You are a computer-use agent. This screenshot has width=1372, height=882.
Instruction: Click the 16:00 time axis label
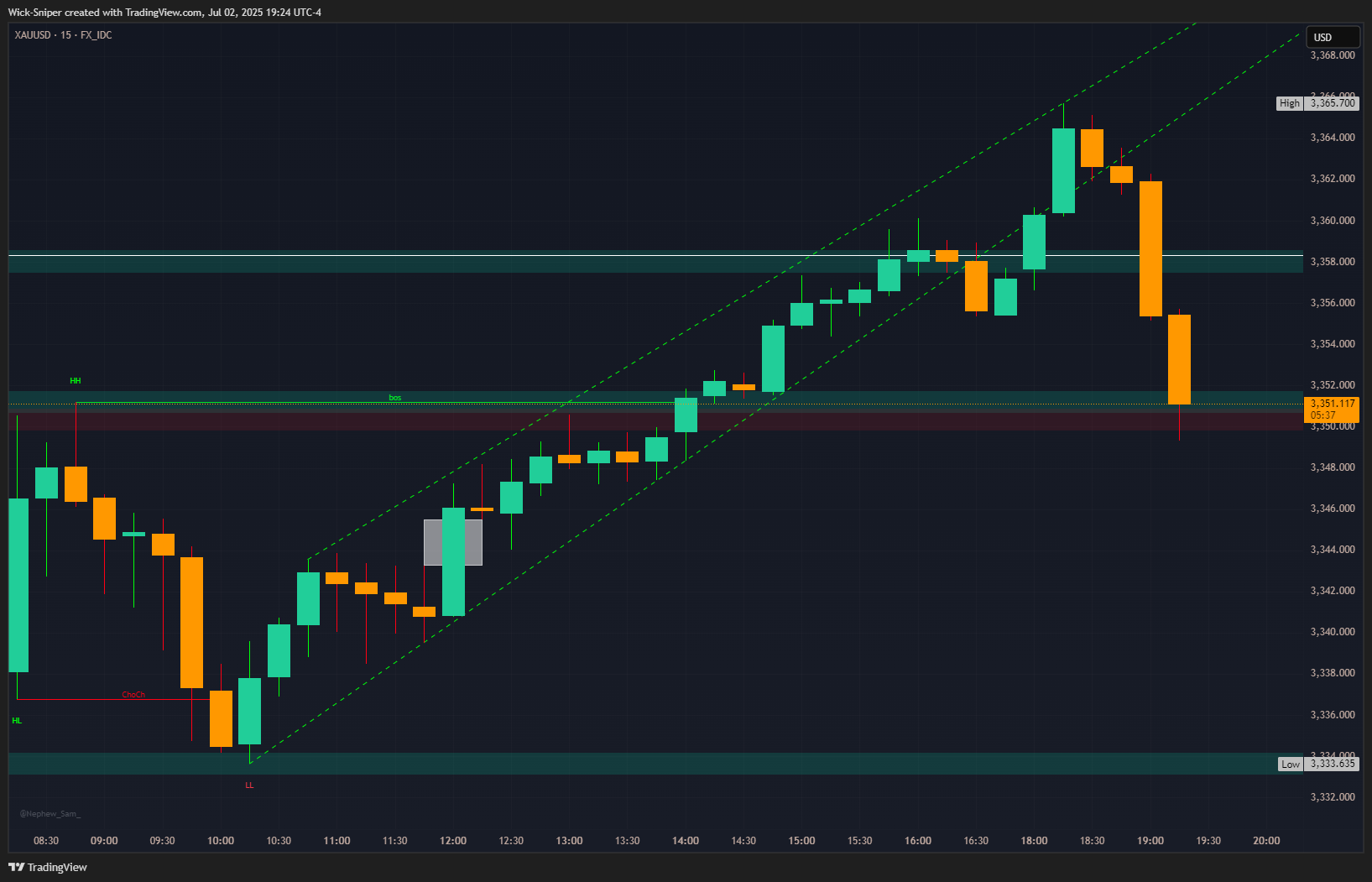point(918,841)
